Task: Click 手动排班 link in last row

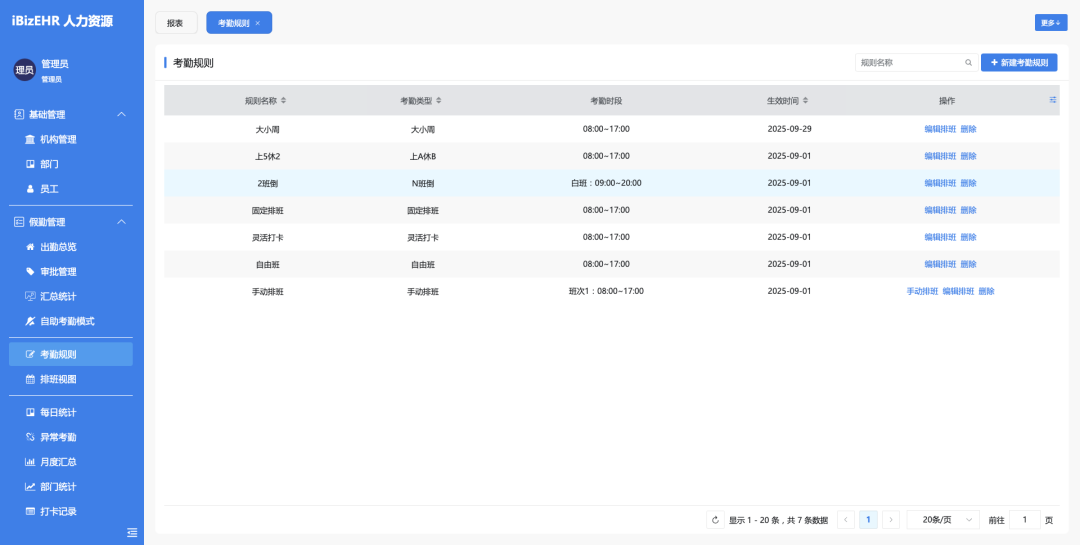Action: coord(922,291)
